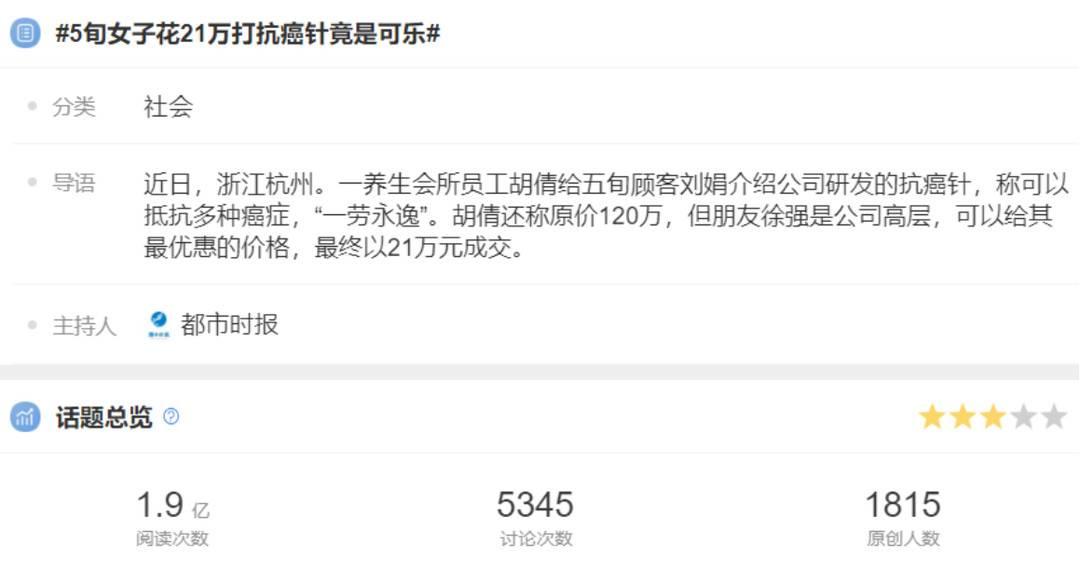Click the topic document icon beside the hashtag title
The height and width of the screenshot is (571, 1080).
pyautogui.click(x=25, y=33)
